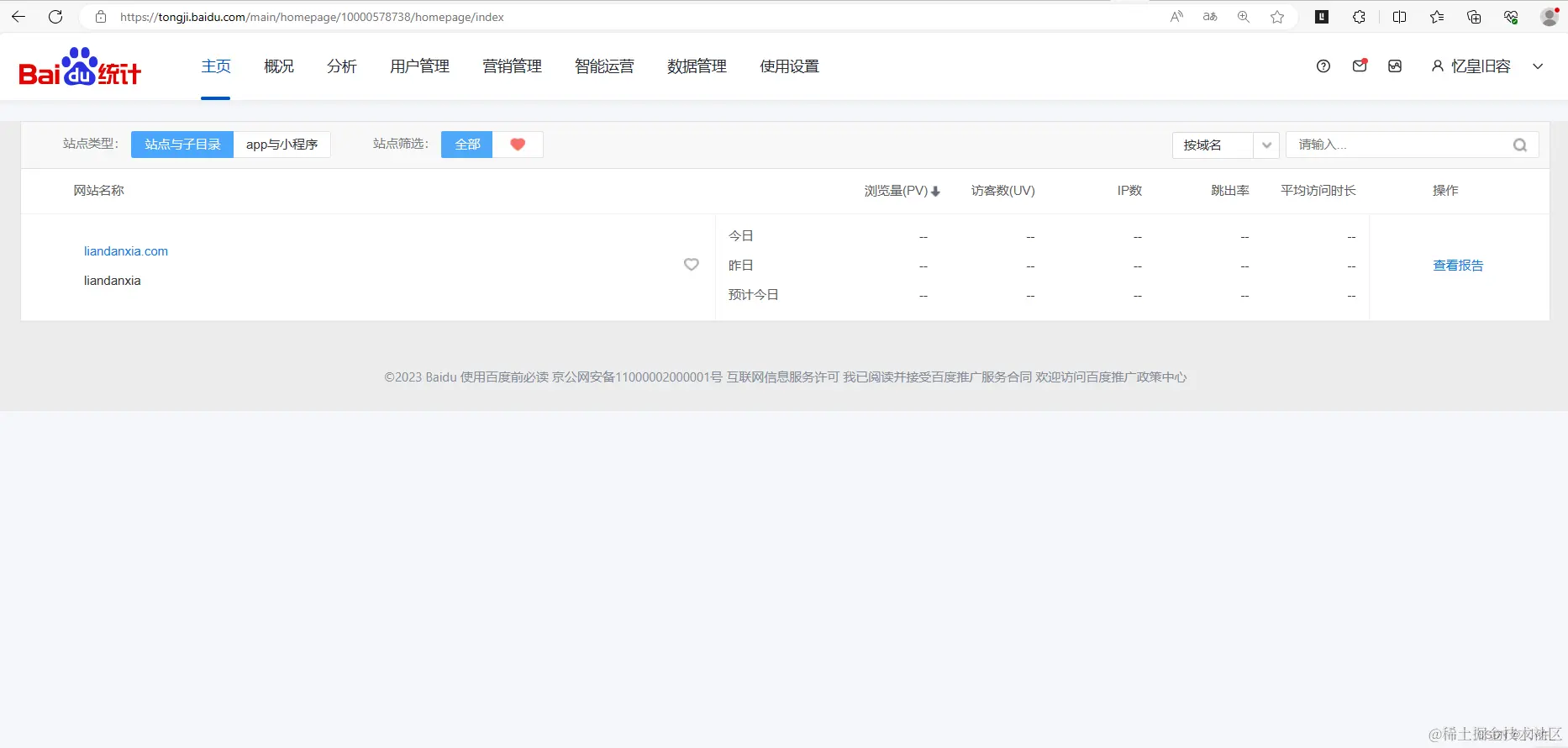This screenshot has height=748, width=1568.
Task: Open 欢迎访问百度推广政策中心 footer link
Action: [1111, 377]
